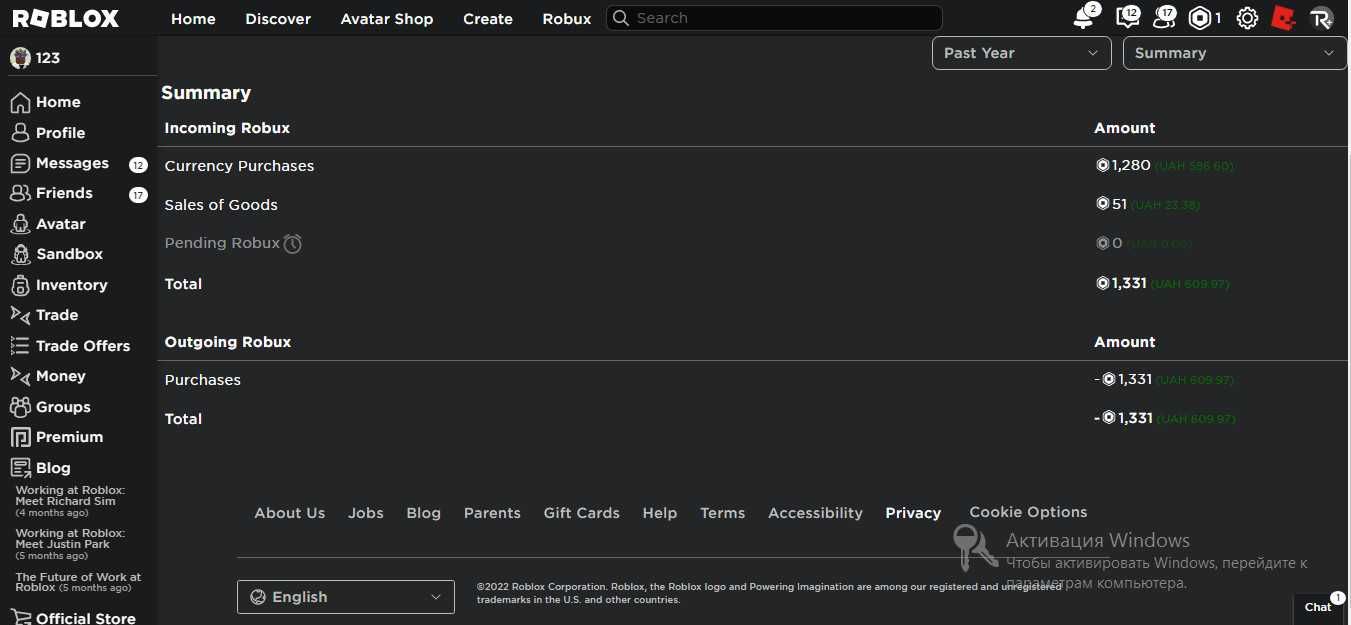
Task: Click the Sales of Goods row label
Action: [x=221, y=205]
